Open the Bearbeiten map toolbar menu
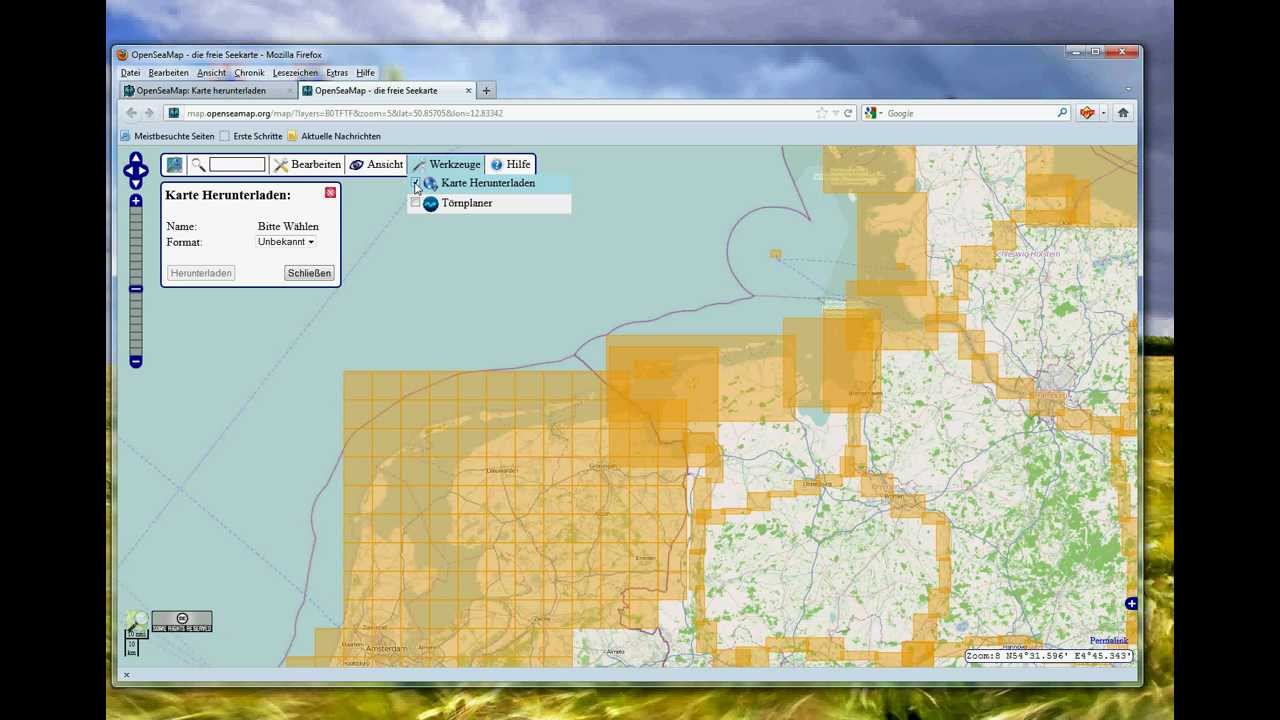This screenshot has height=720, width=1280. click(307, 164)
